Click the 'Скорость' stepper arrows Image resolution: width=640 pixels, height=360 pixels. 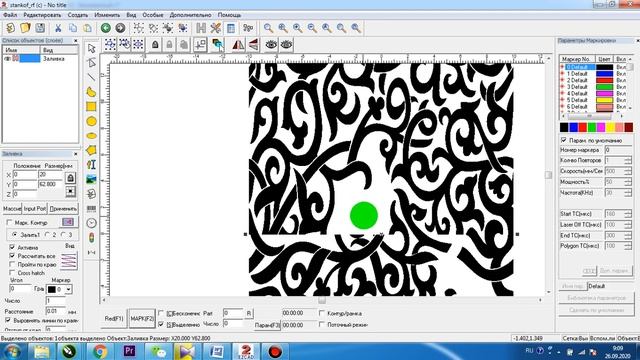coord(628,171)
